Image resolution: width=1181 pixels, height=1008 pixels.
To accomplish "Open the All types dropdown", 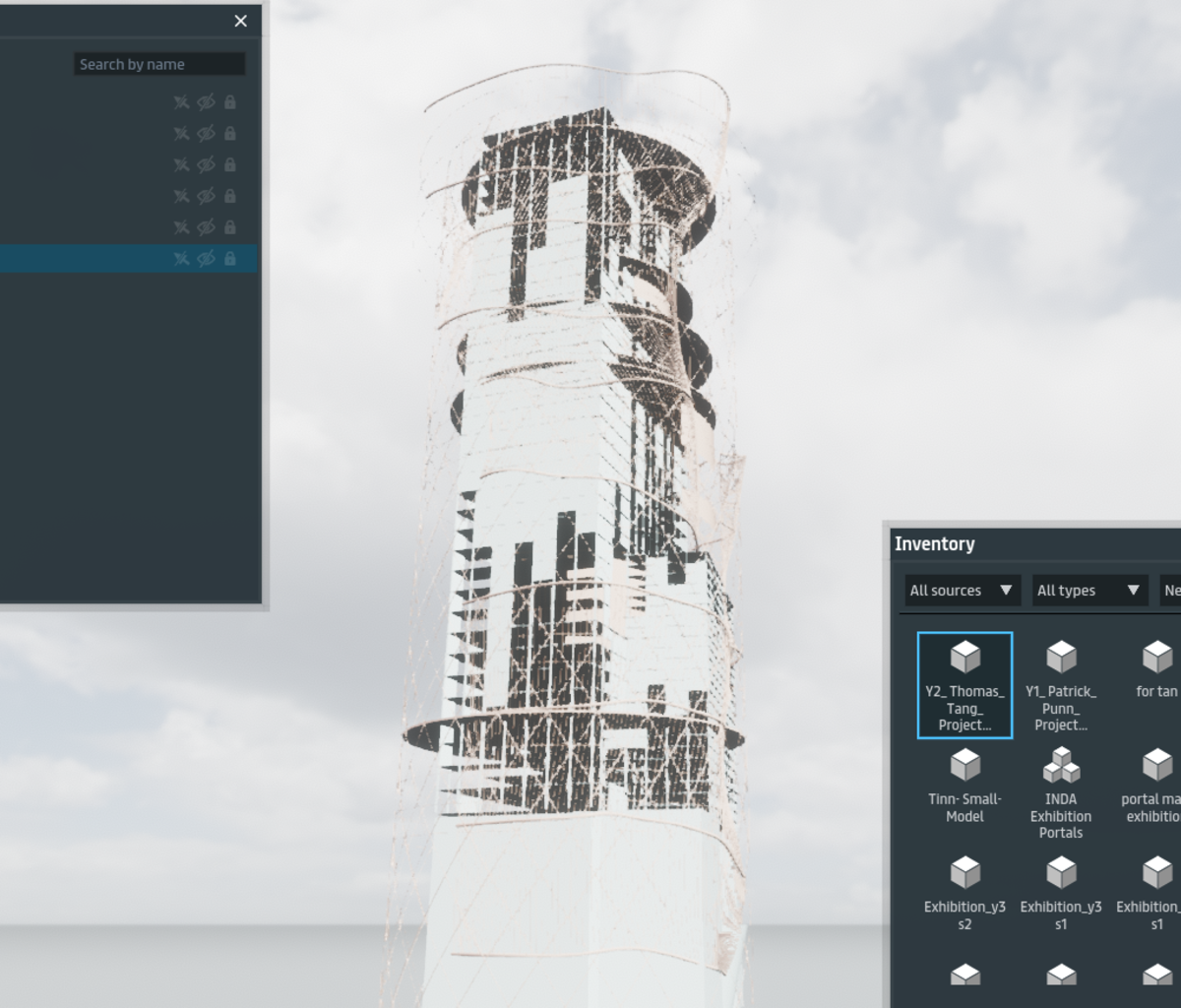I will coord(1088,591).
